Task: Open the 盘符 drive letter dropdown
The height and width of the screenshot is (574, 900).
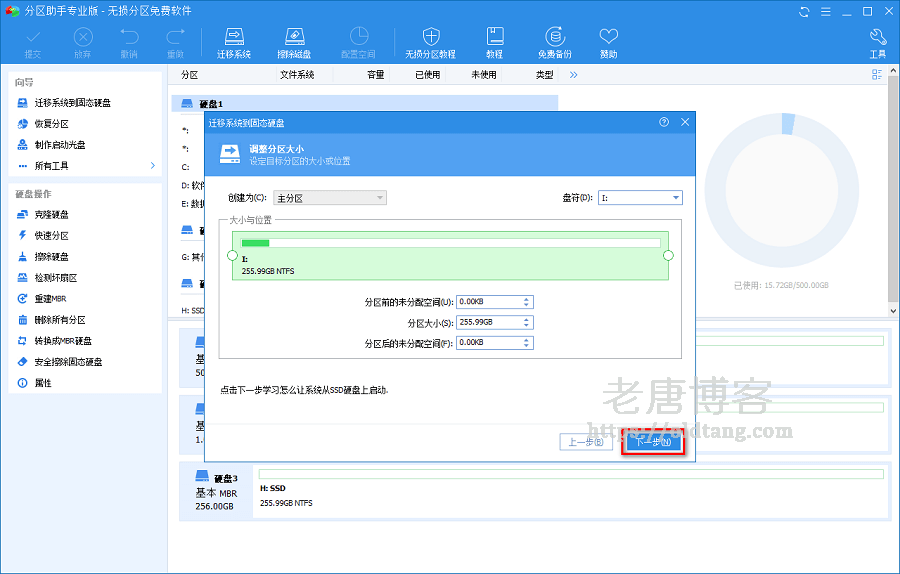Action: [640, 198]
